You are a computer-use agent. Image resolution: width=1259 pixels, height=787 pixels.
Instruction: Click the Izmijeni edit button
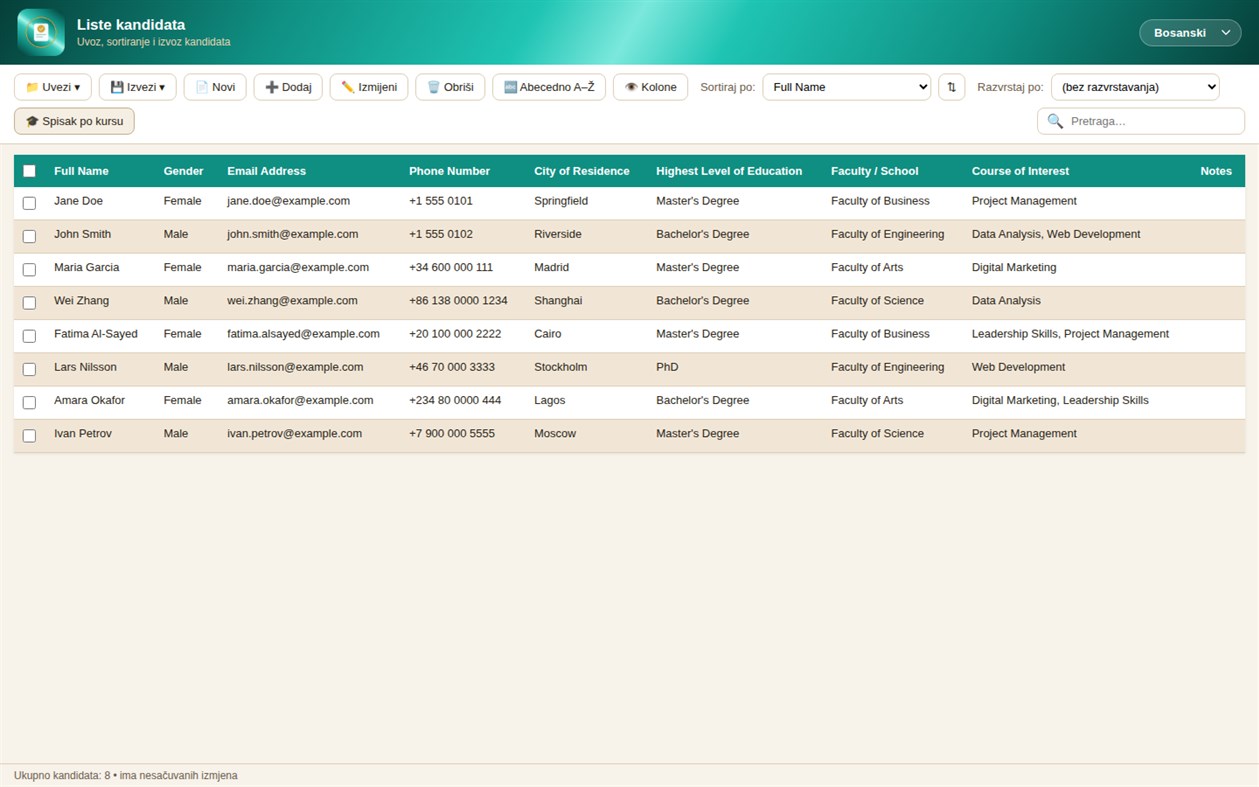369,87
